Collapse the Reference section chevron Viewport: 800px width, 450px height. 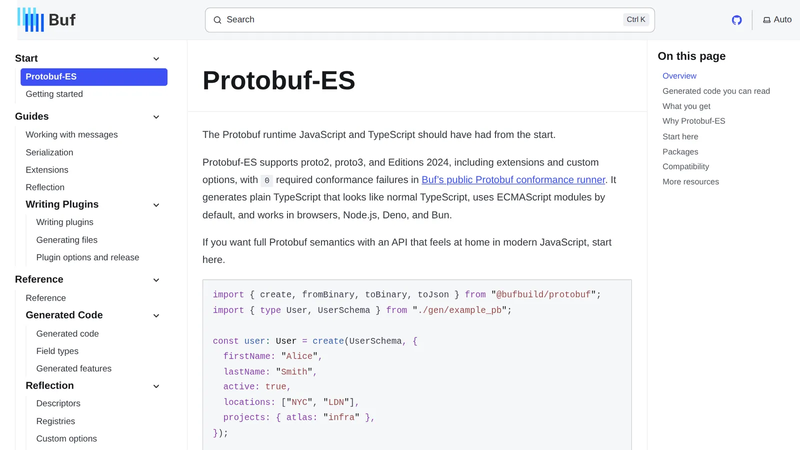click(x=156, y=280)
